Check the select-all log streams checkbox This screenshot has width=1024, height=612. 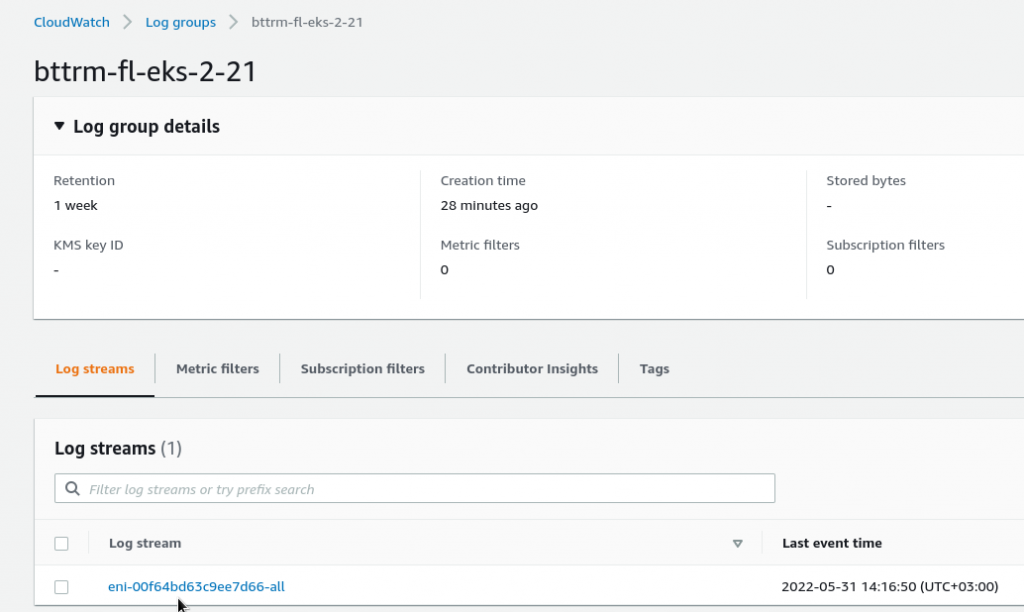61,543
